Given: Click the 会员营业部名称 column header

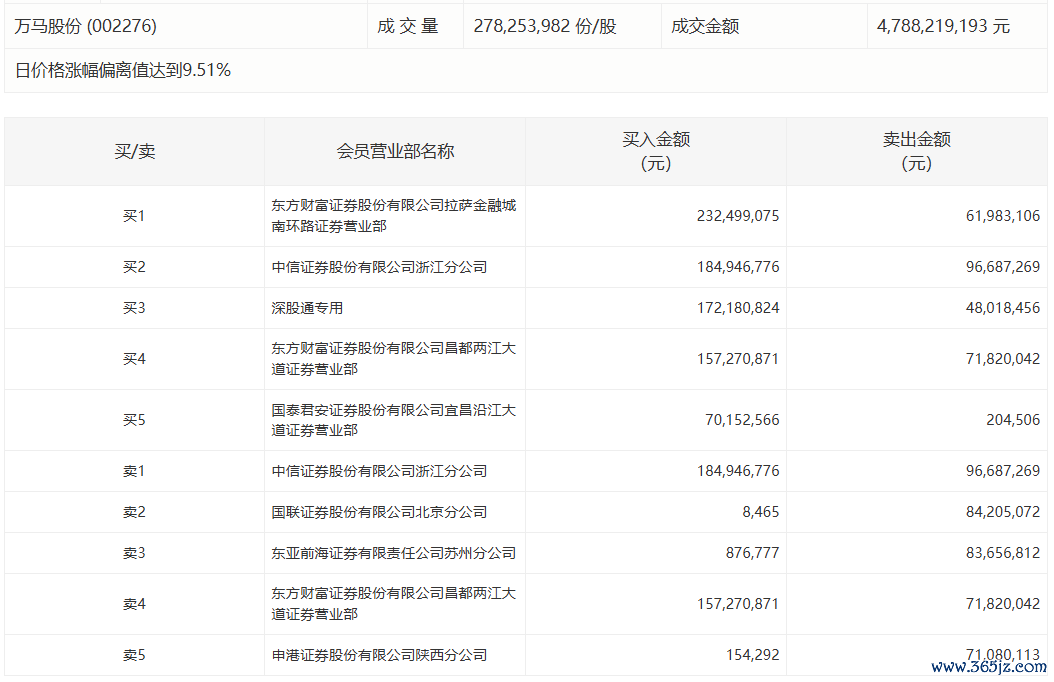Looking at the screenshot, I should [x=395, y=151].
